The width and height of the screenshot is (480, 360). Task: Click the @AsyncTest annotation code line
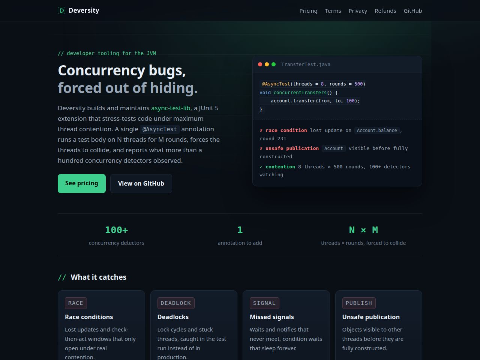click(x=313, y=84)
